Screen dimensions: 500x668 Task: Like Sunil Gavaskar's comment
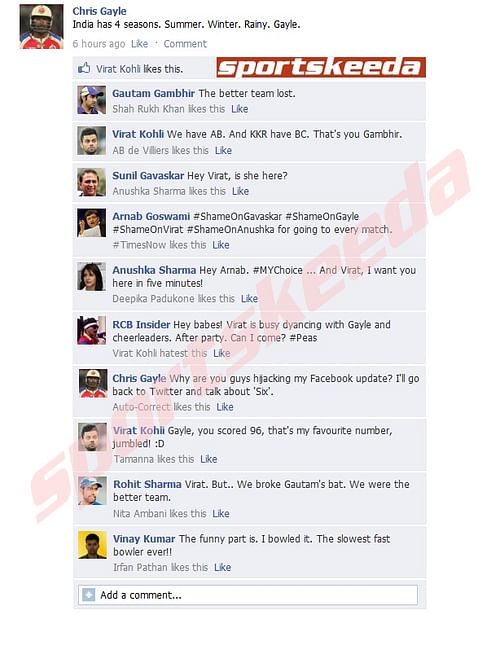(x=240, y=191)
